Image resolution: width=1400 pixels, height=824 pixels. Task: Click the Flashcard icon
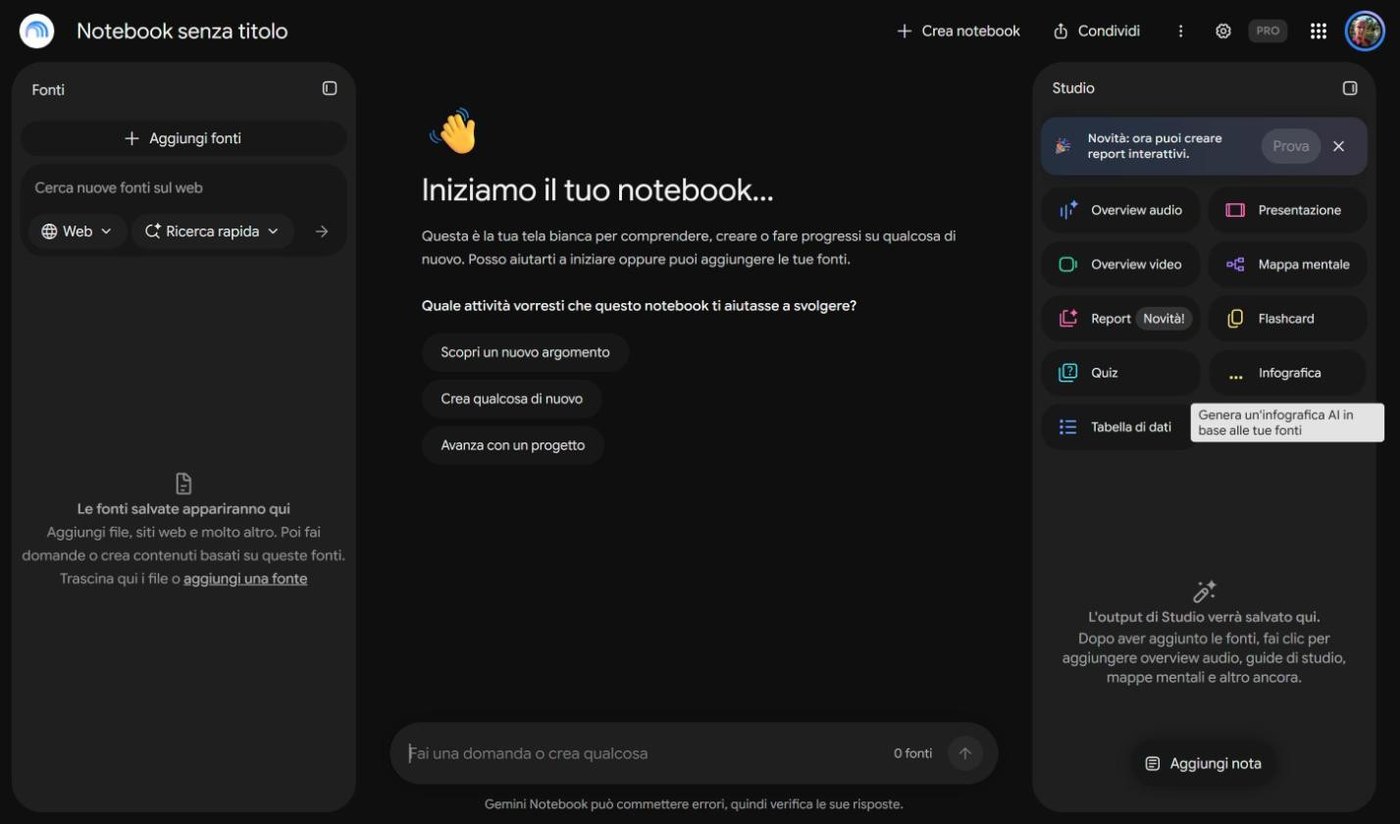(1235, 318)
